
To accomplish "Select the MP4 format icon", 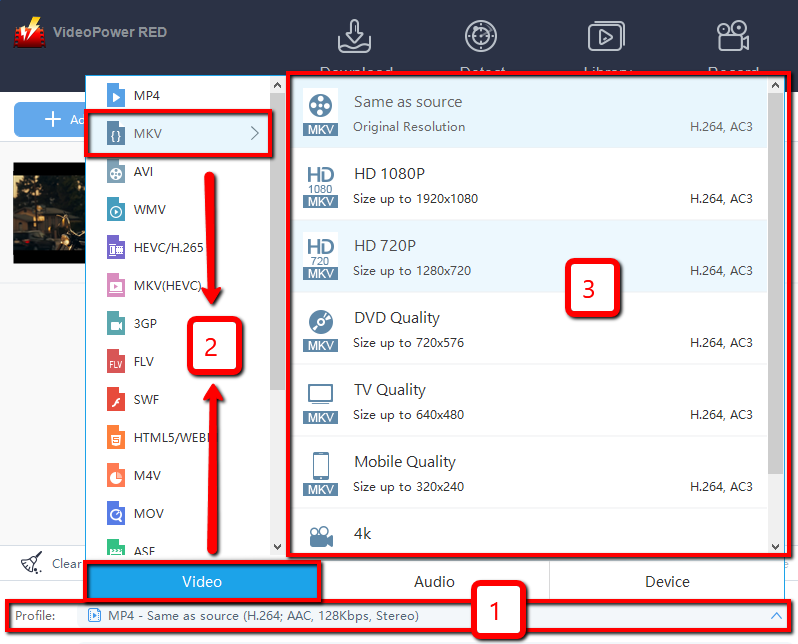I will [117, 96].
